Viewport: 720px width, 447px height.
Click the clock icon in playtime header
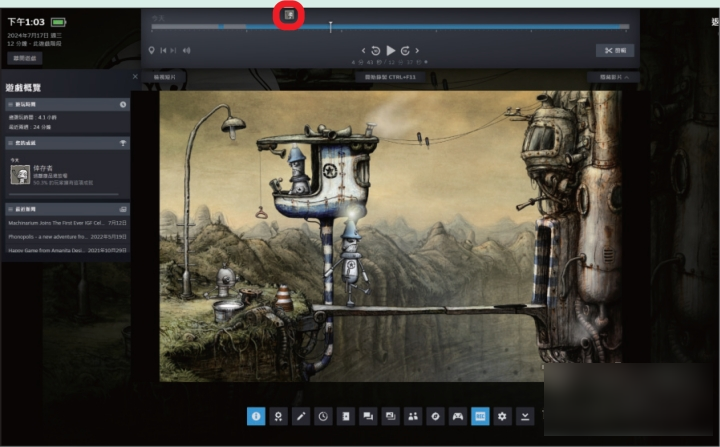click(123, 105)
